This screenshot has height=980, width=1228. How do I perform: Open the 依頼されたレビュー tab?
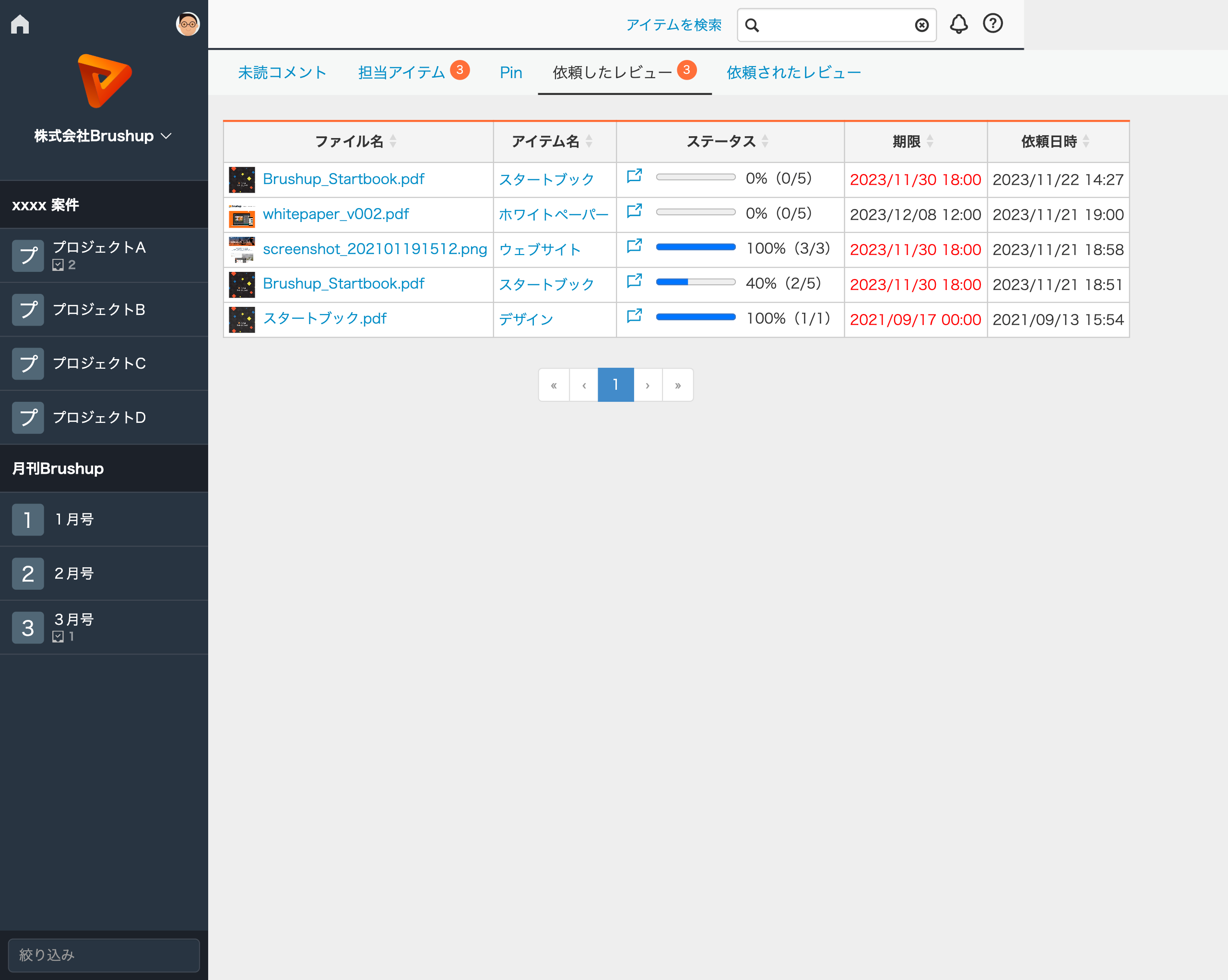point(793,73)
